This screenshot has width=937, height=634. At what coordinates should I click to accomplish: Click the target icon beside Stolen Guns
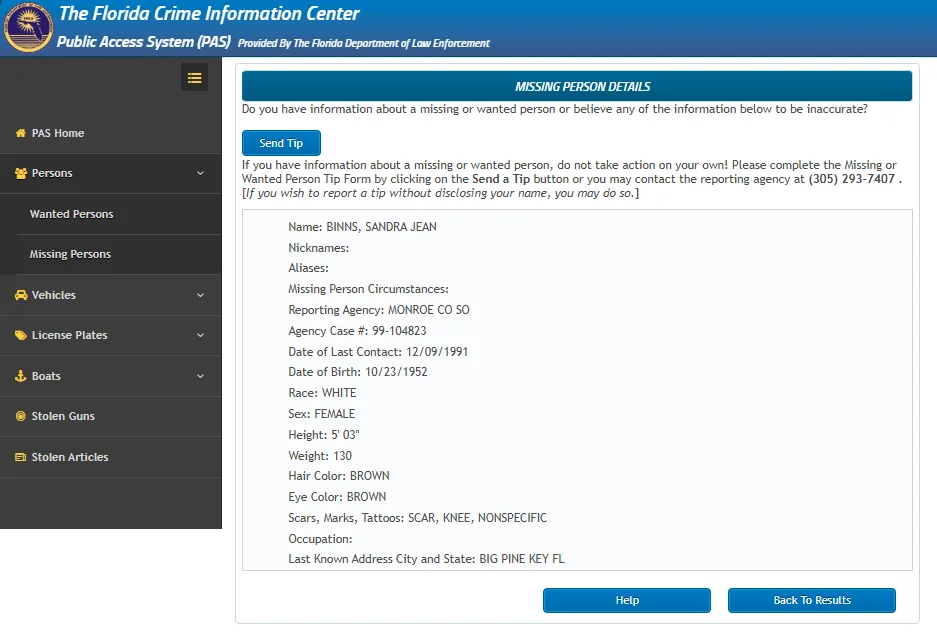pyautogui.click(x=21, y=416)
